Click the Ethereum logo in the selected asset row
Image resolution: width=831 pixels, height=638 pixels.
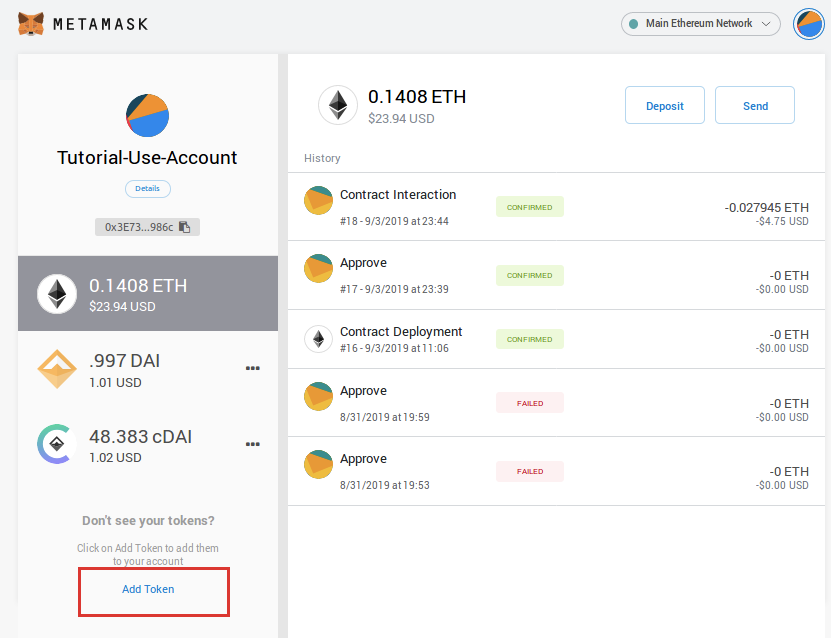pos(57,294)
